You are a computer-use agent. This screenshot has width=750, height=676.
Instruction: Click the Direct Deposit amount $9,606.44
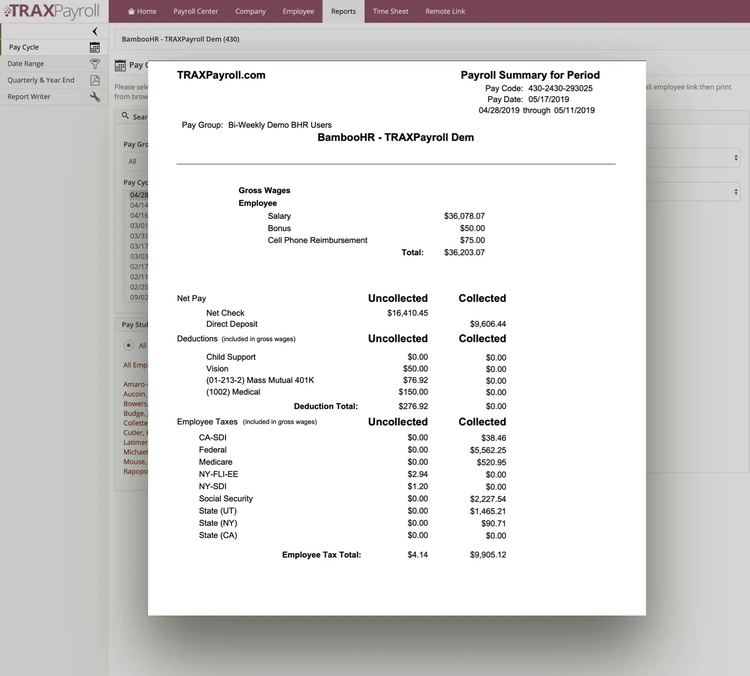tap(487, 324)
